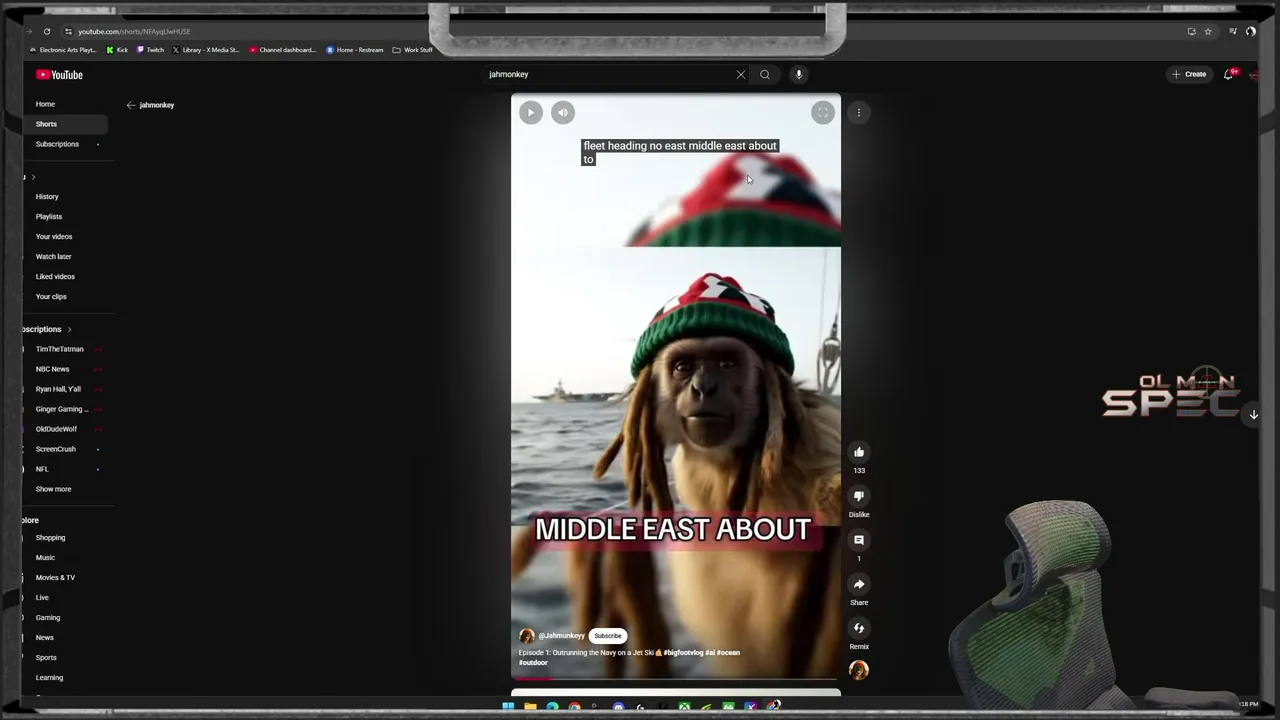Reload the browser page
The width and height of the screenshot is (1280, 720).
[46, 31]
